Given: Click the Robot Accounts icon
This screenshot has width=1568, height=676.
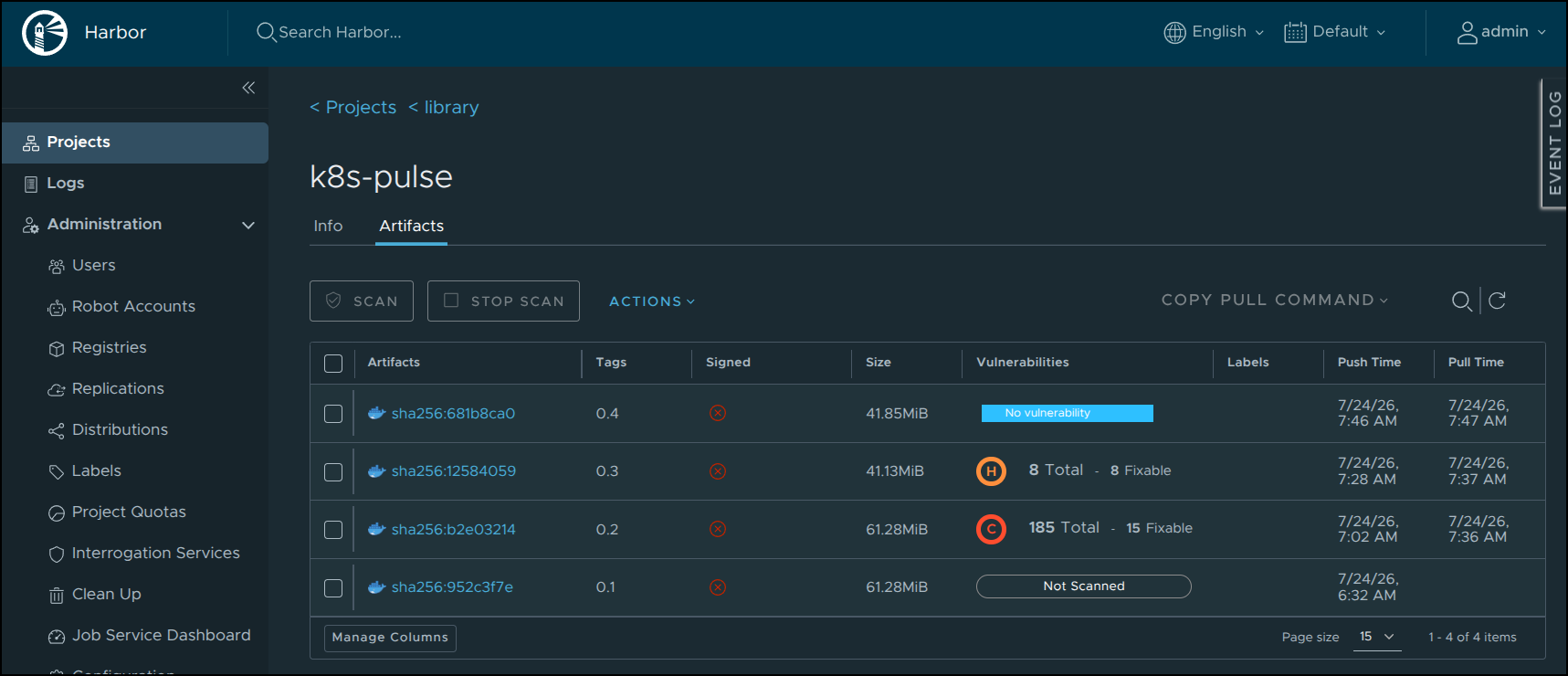Looking at the screenshot, I should click(x=57, y=307).
